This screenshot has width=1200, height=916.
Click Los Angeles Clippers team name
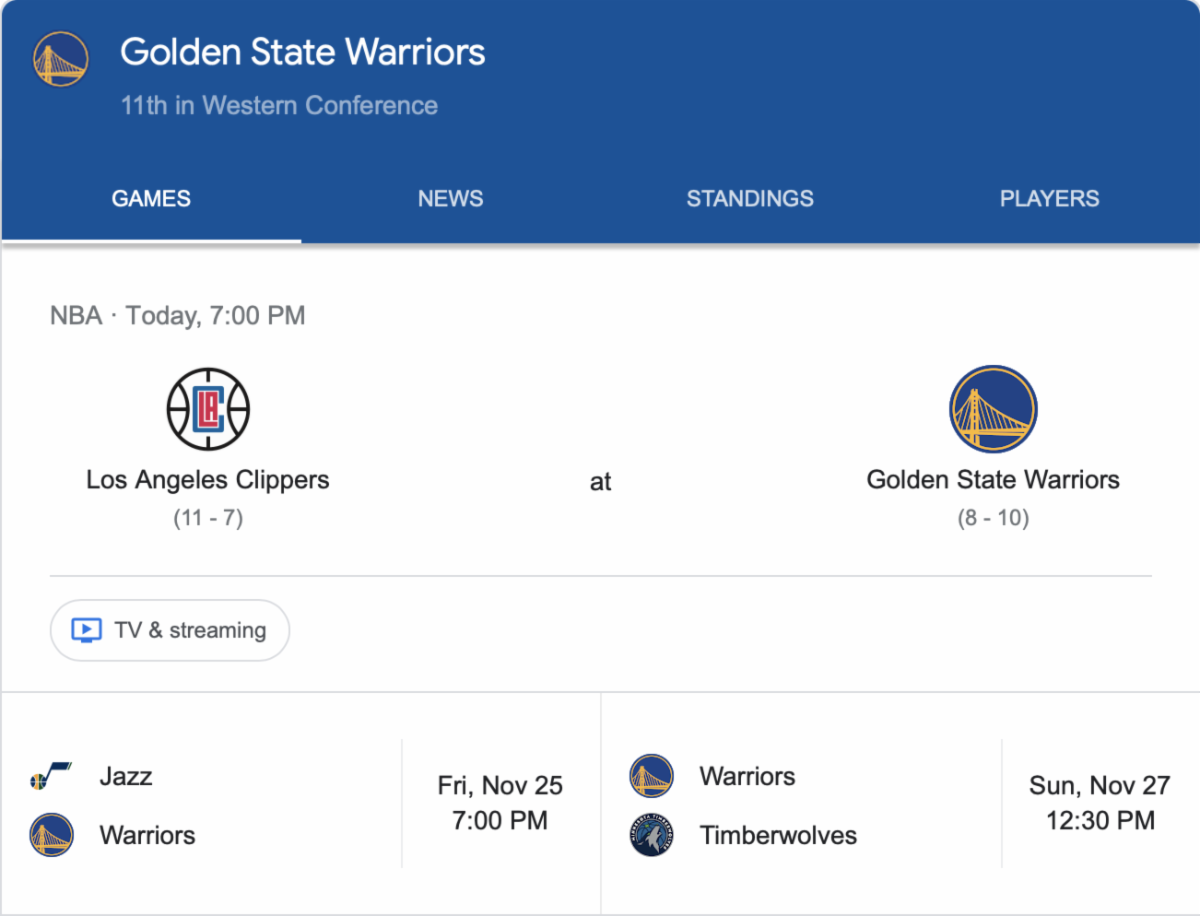click(208, 480)
